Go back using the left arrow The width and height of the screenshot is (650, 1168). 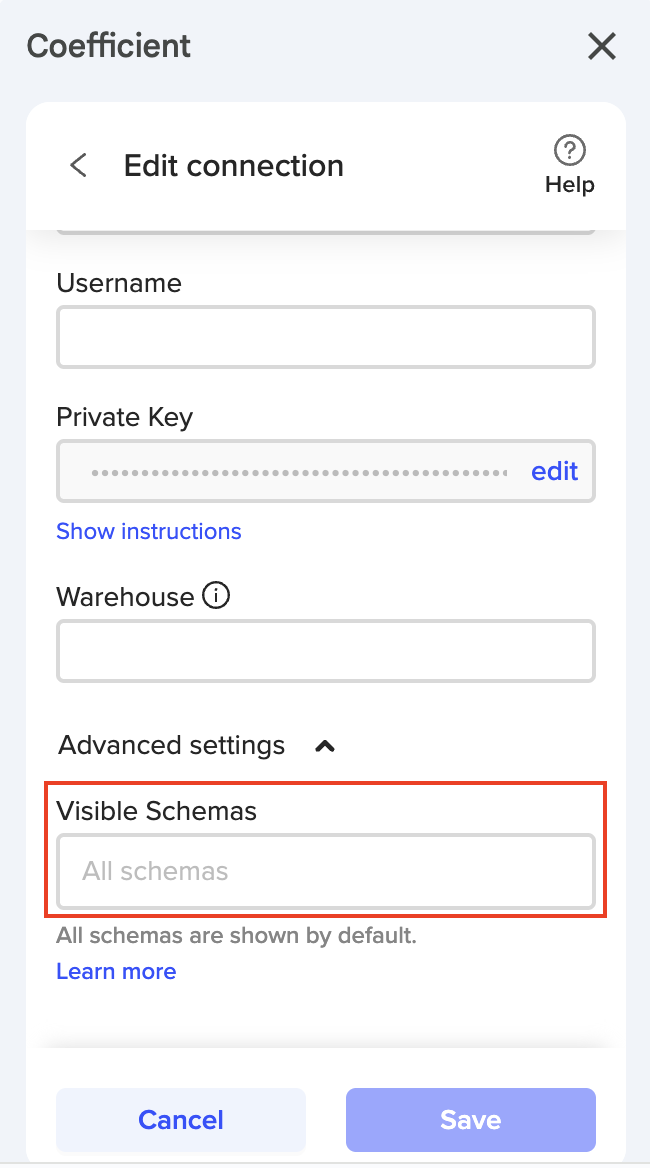(x=78, y=165)
